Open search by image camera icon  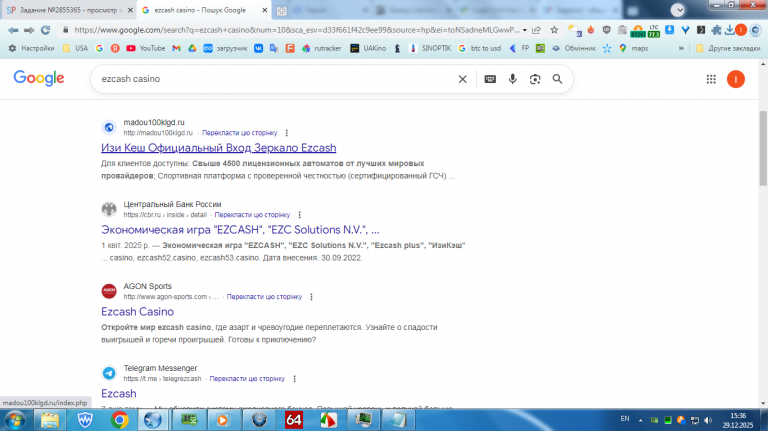(x=535, y=79)
